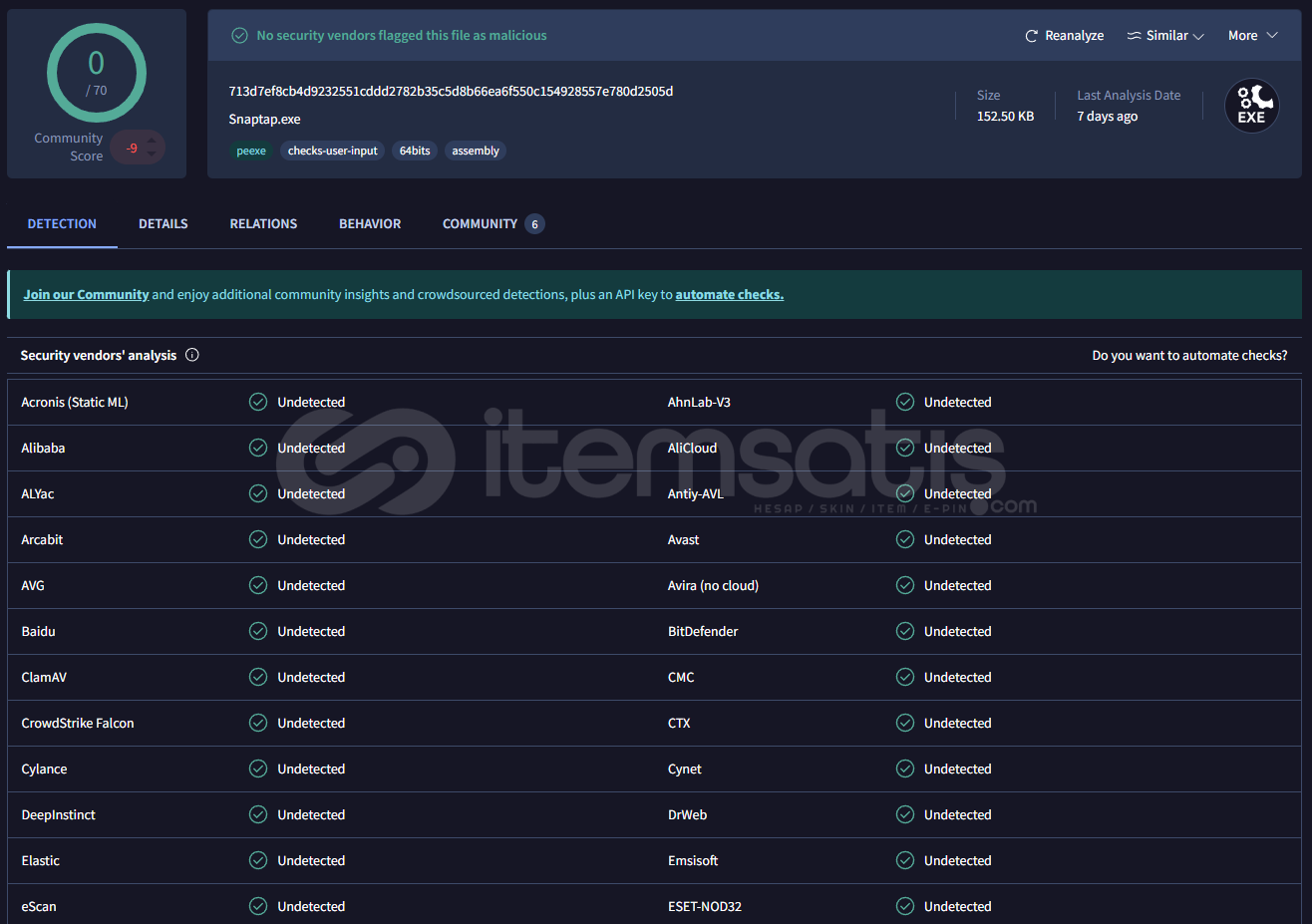Click the Baidu undetected check icon
The image size is (1312, 924).
258,631
